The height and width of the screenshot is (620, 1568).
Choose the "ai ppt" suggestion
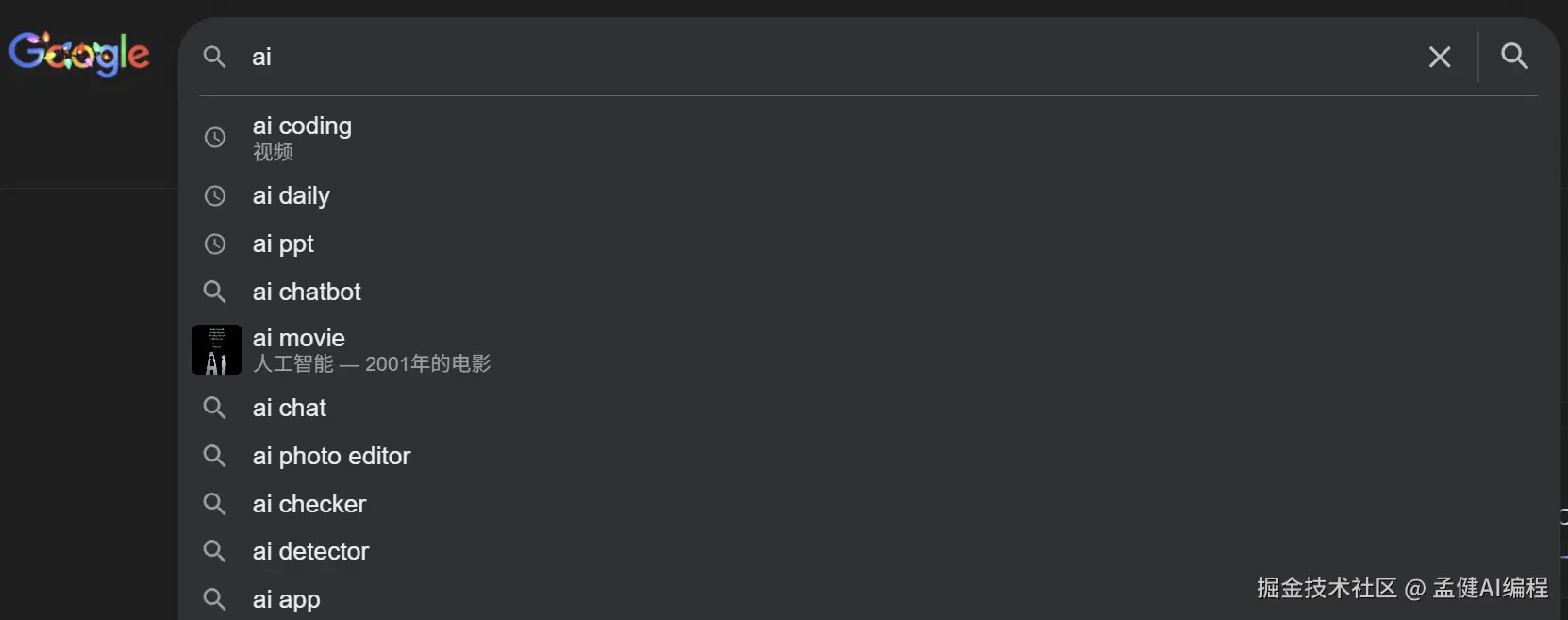[x=283, y=244]
